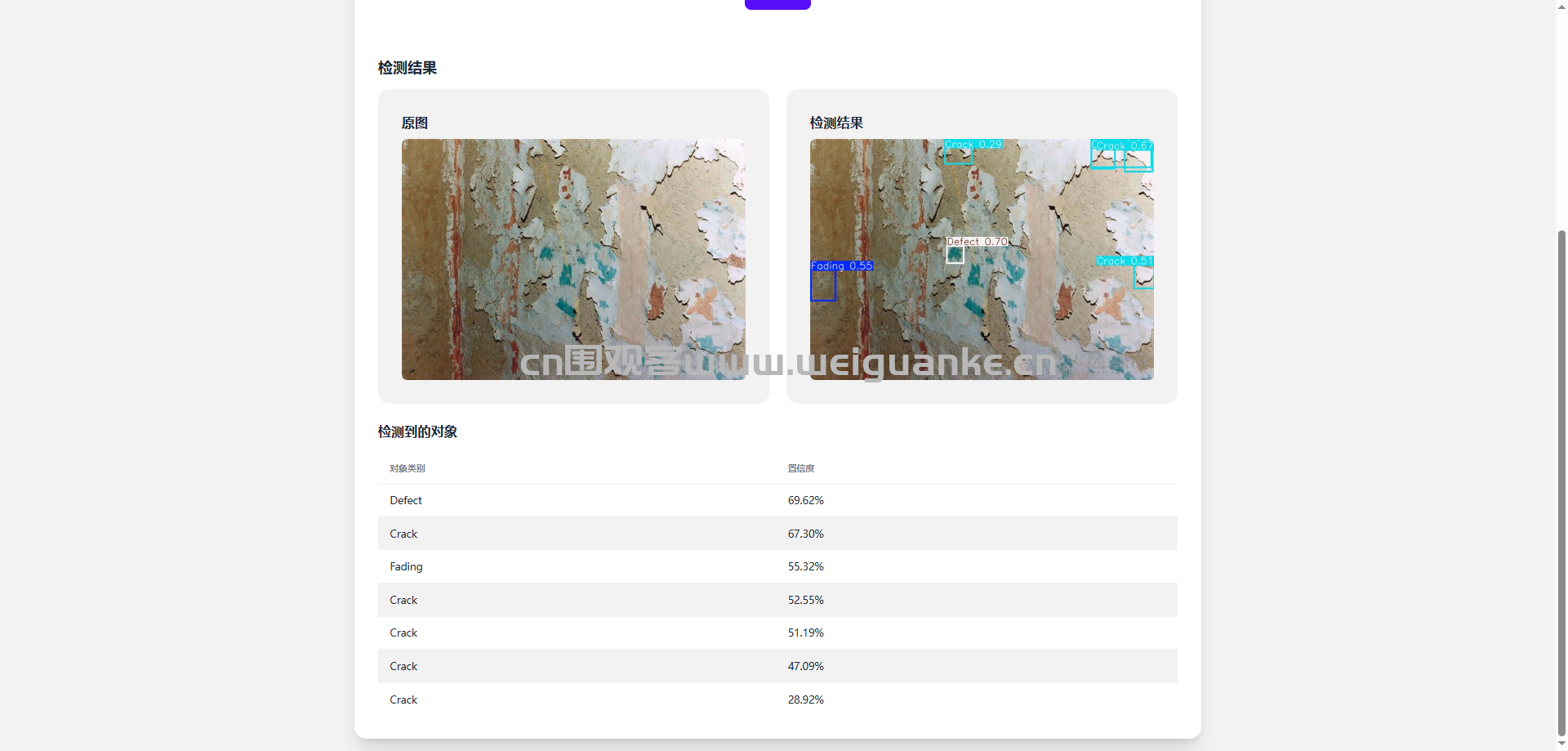Open the original mural image under 原图
This screenshot has width=1568, height=751.
[x=572, y=259]
